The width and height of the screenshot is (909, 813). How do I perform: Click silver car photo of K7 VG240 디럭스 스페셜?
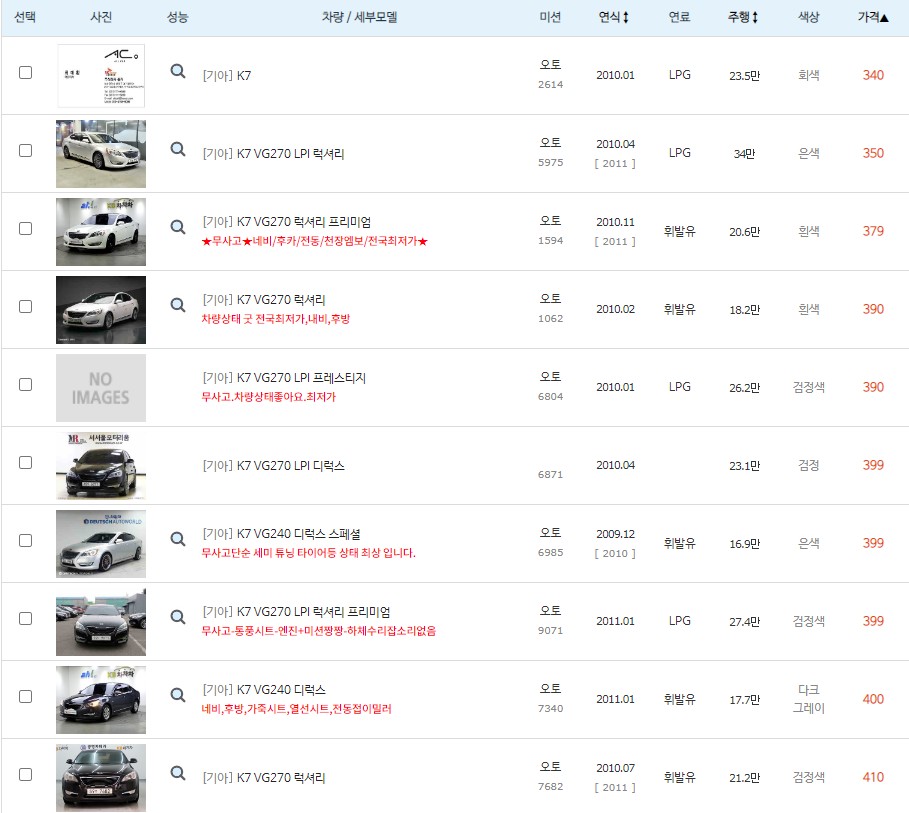pos(101,544)
